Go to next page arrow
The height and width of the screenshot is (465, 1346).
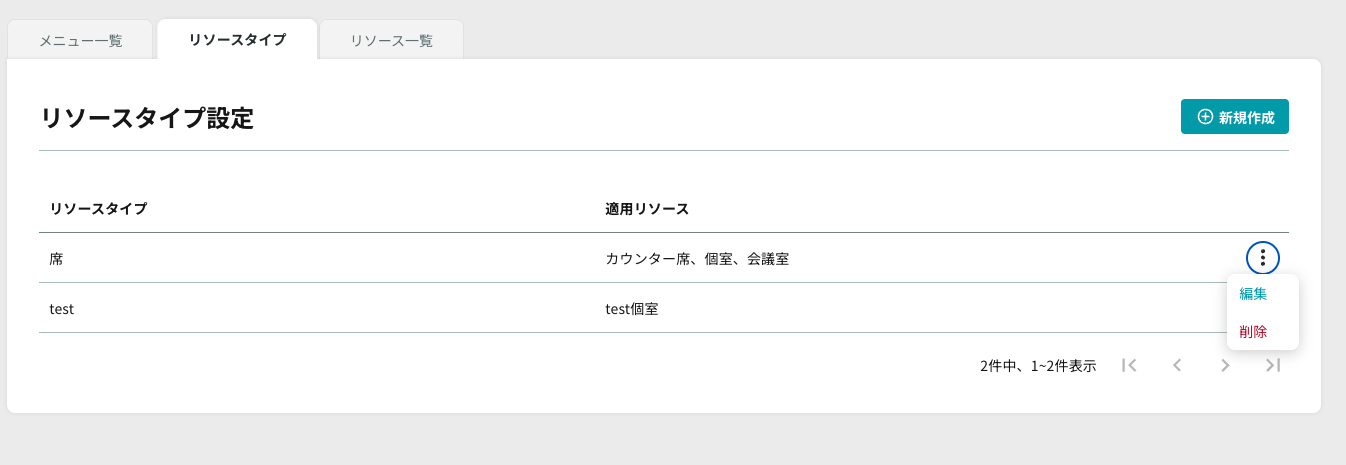(x=1225, y=366)
